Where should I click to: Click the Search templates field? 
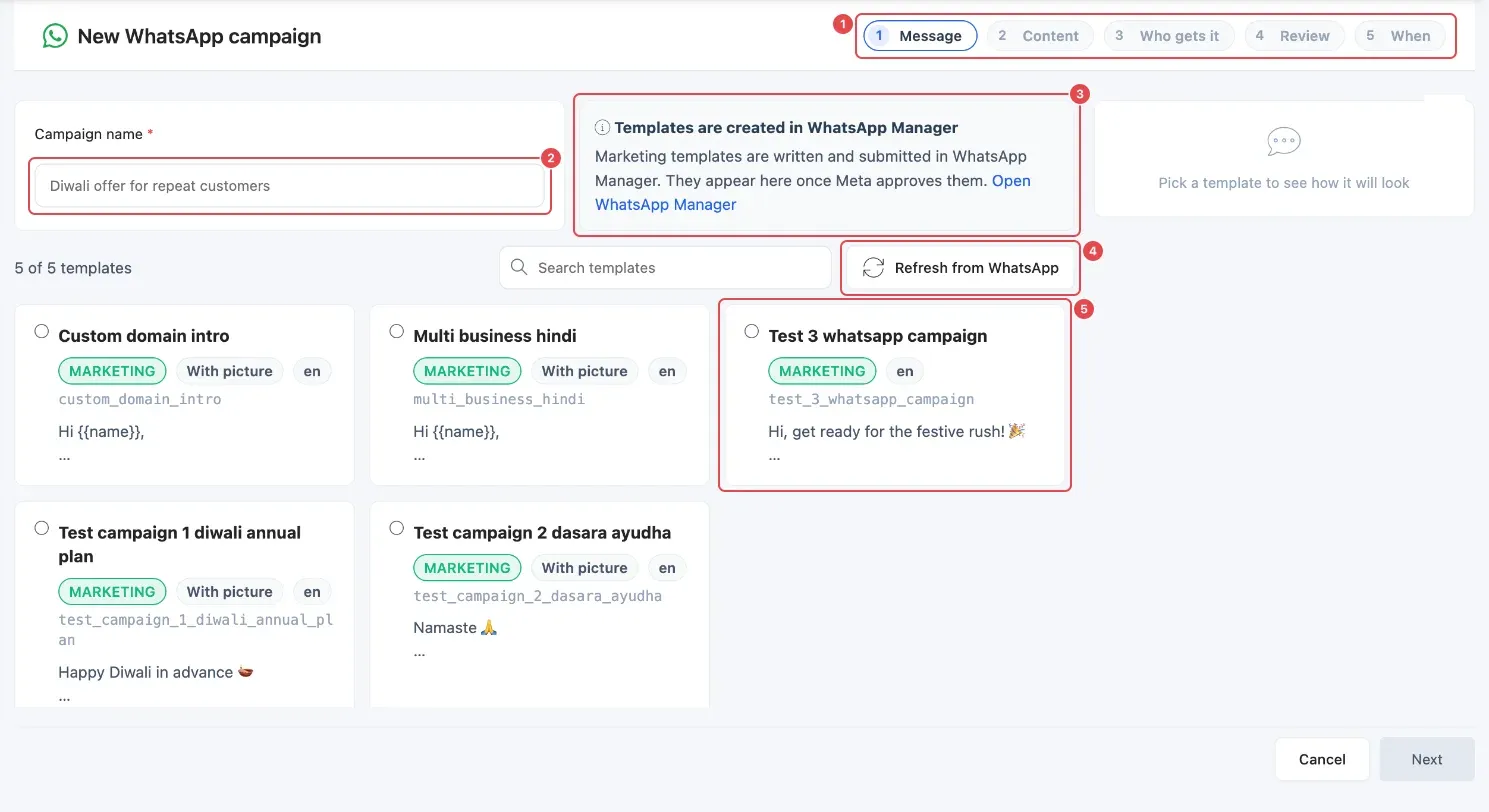(665, 268)
